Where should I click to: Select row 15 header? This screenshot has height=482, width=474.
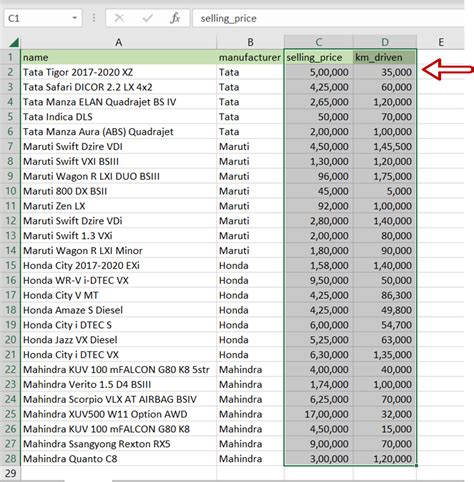click(x=10, y=265)
